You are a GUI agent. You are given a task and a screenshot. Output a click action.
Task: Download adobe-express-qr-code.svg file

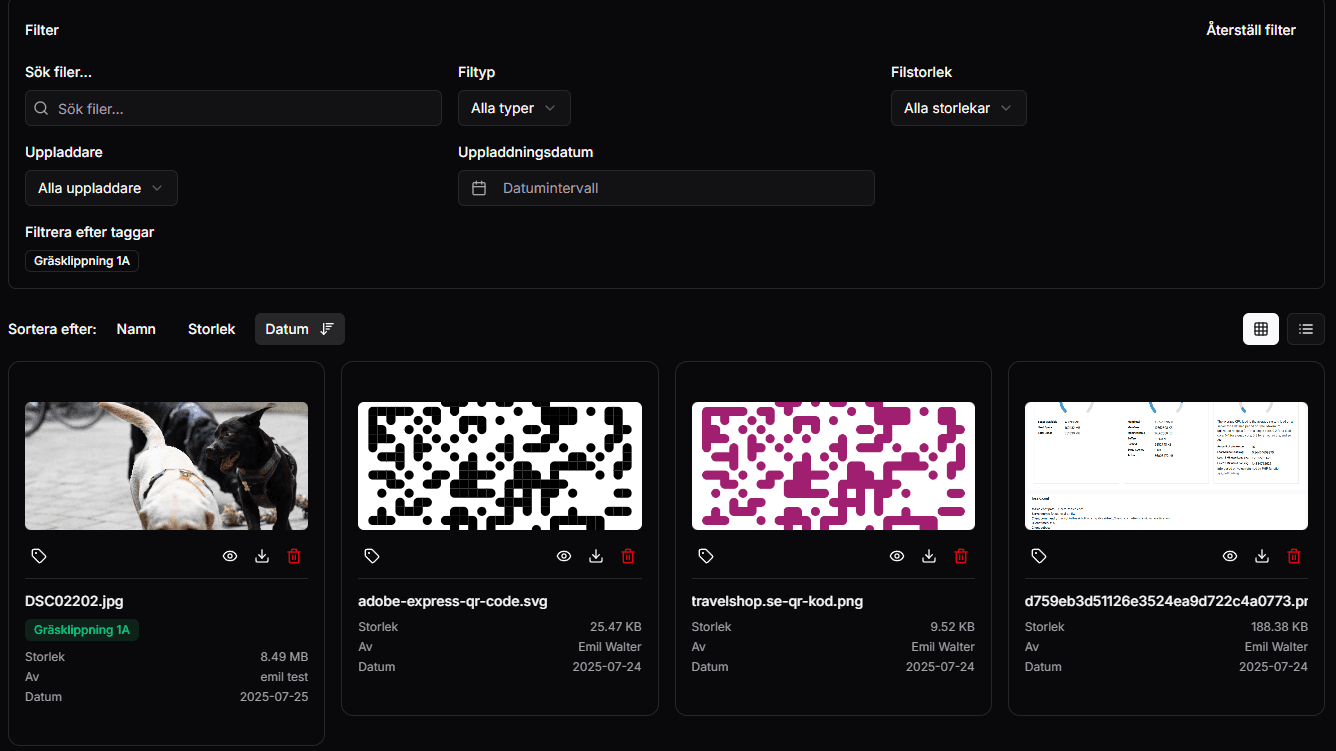click(596, 556)
